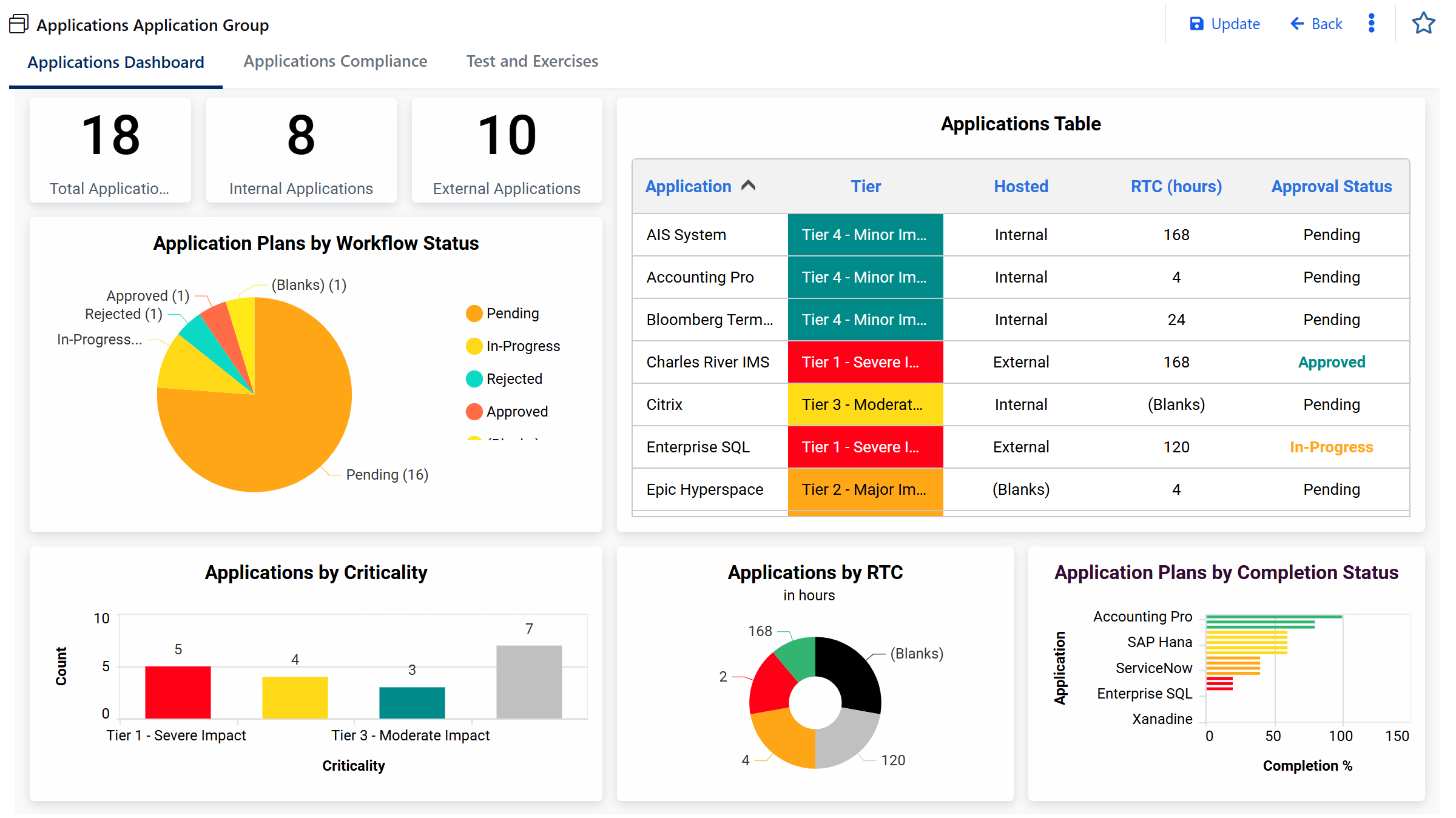Viewport: 1456px width, 818px height.
Task: Select the External Applications count card
Action: [x=507, y=150]
